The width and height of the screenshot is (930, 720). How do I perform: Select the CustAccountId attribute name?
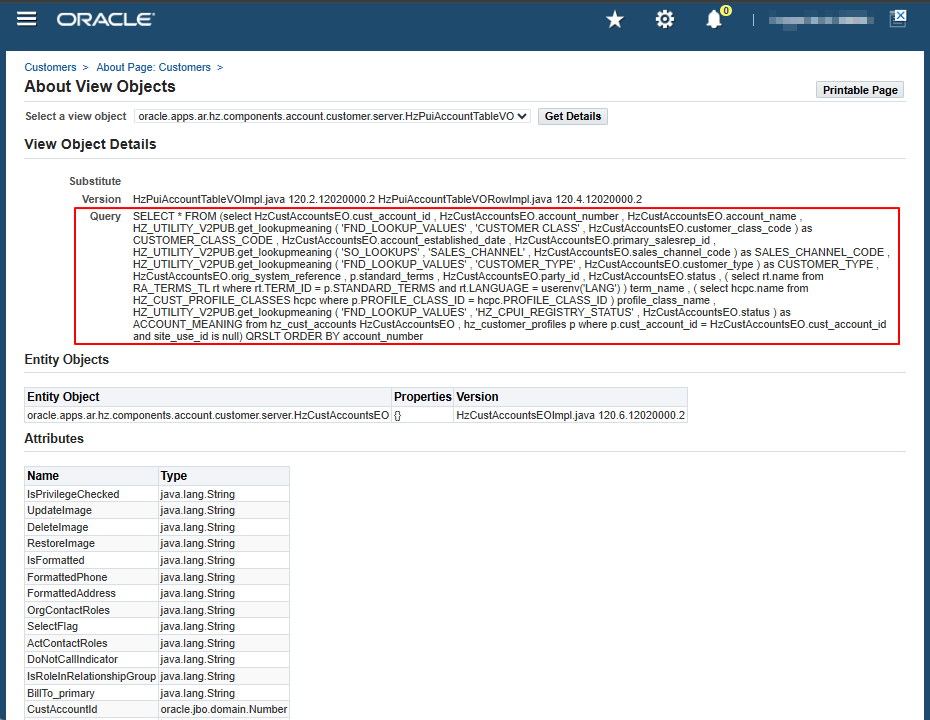tap(62, 709)
